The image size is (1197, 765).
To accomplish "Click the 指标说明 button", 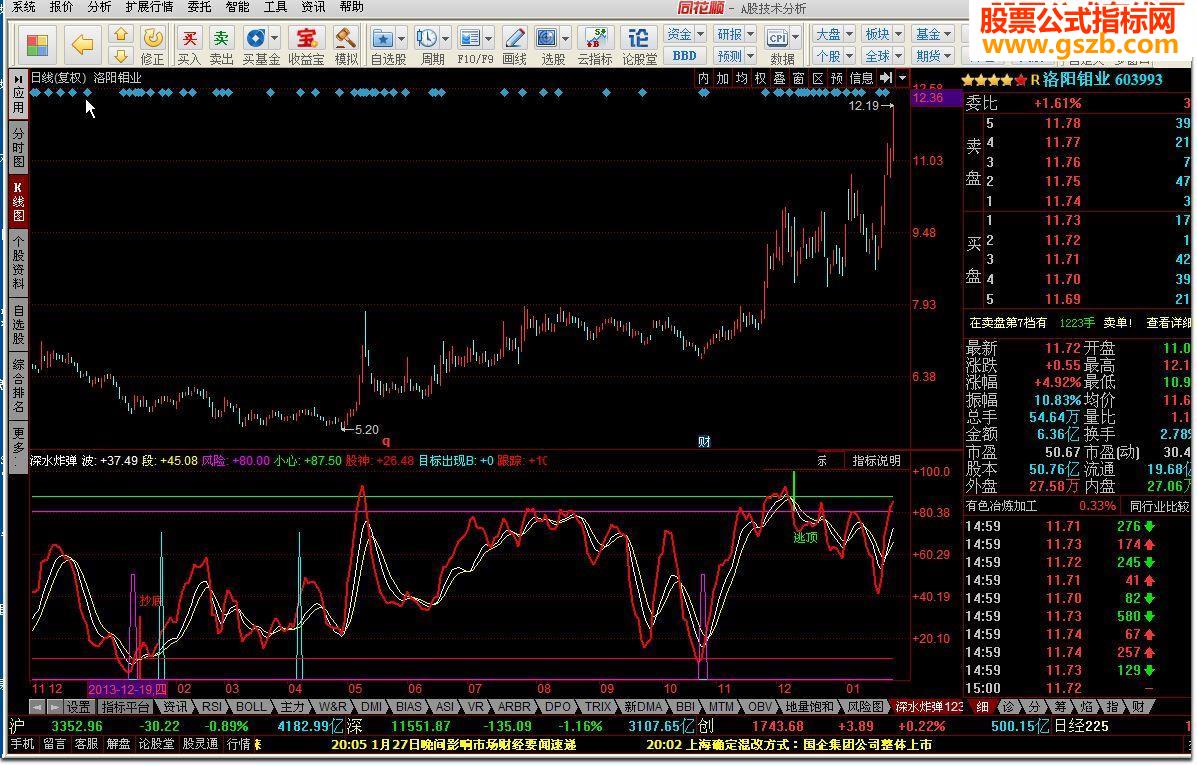I will point(876,460).
